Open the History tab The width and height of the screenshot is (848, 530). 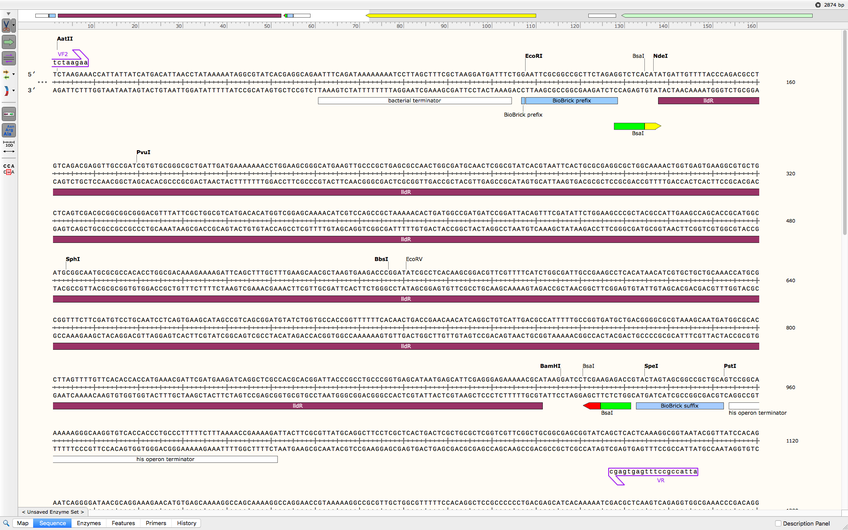coord(187,523)
